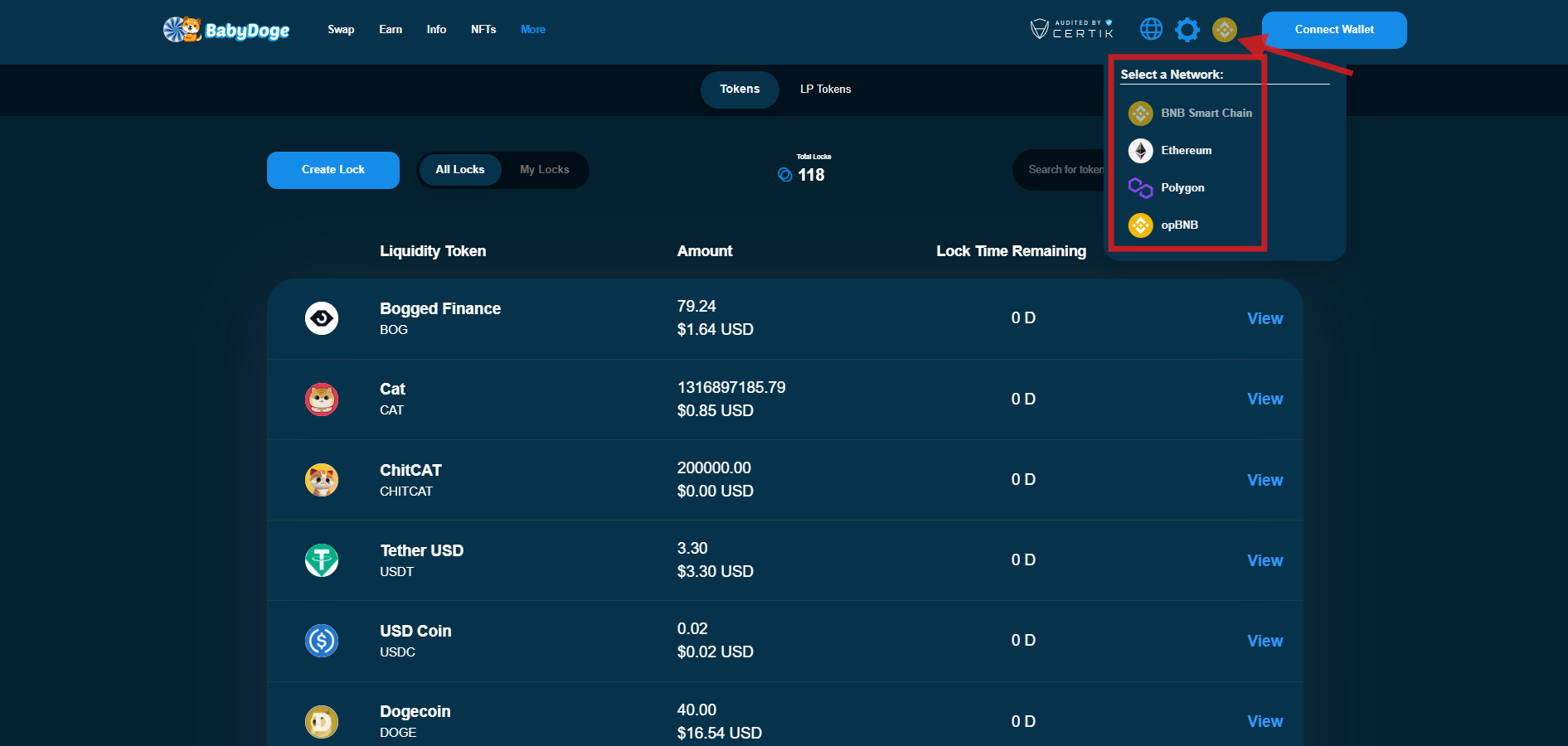Click the $3.30 USD value
This screenshot has width=1568, height=746.
[715, 571]
